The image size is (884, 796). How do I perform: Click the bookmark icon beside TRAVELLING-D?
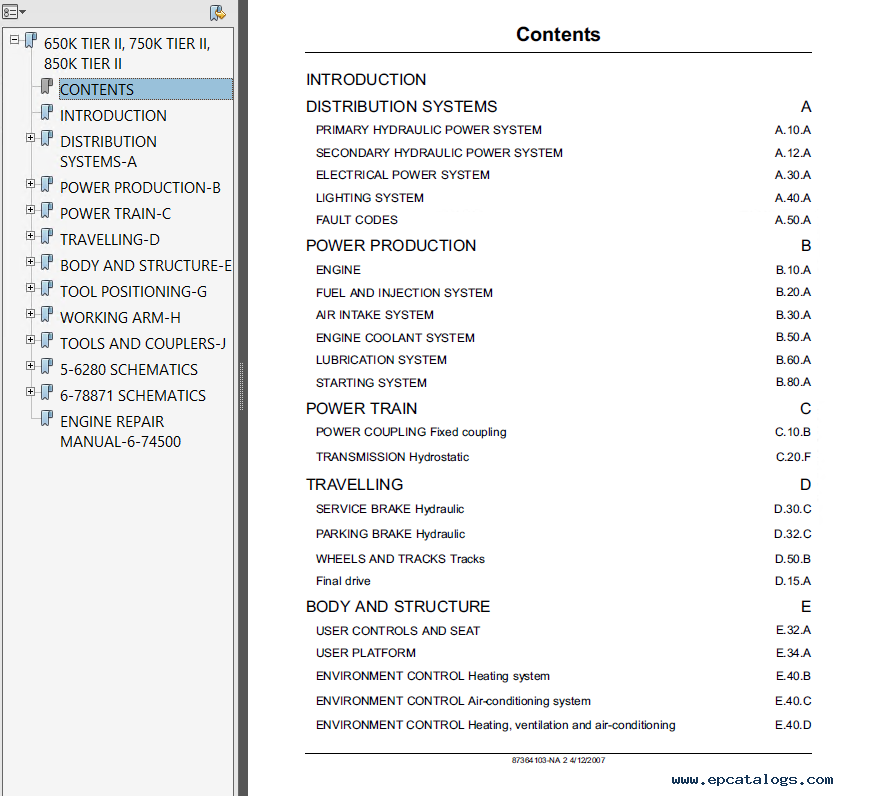tap(47, 236)
